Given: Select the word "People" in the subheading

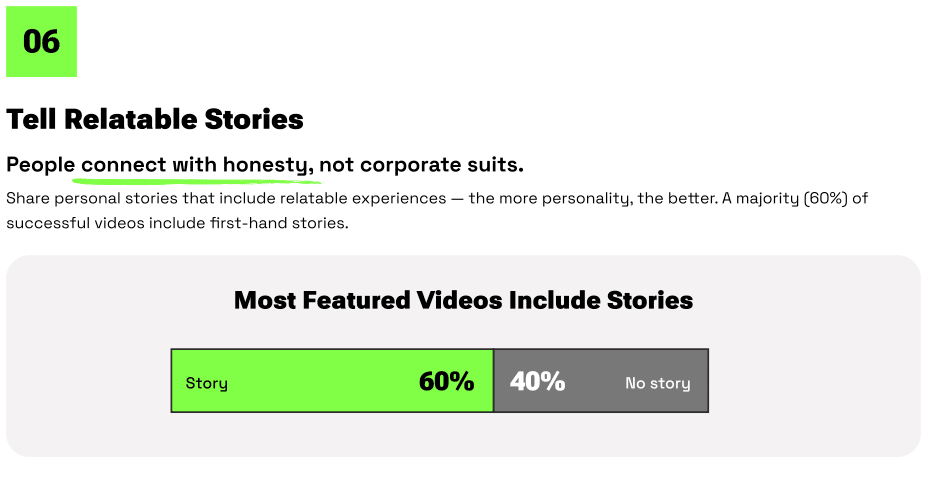Looking at the screenshot, I should 40,164.
